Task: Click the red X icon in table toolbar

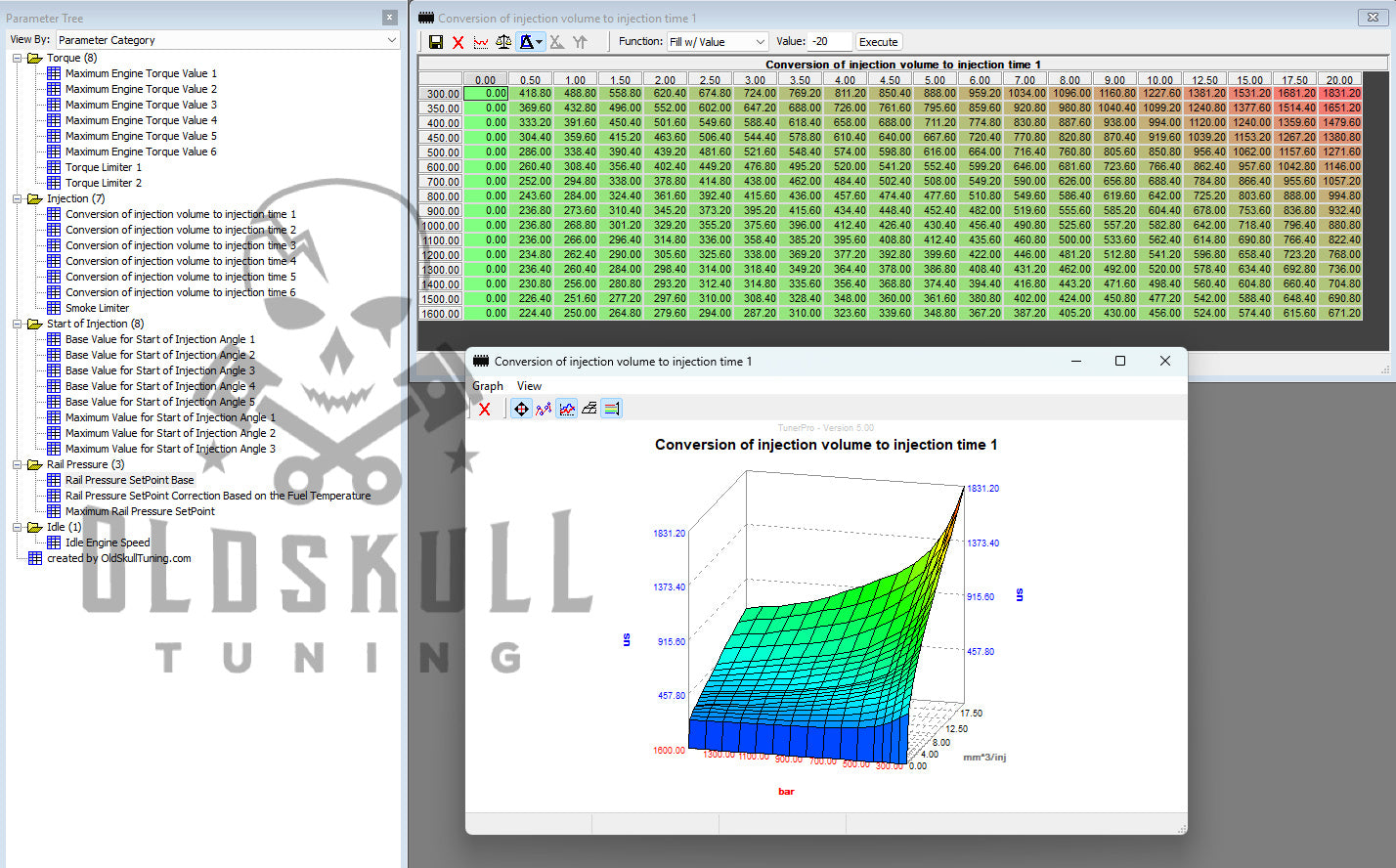Action: click(458, 42)
